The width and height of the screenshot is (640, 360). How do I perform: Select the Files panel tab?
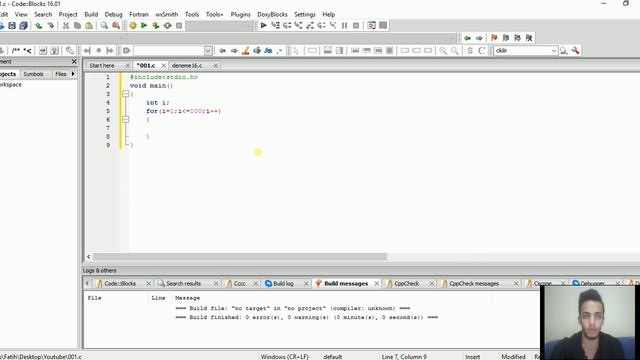[x=60, y=74]
